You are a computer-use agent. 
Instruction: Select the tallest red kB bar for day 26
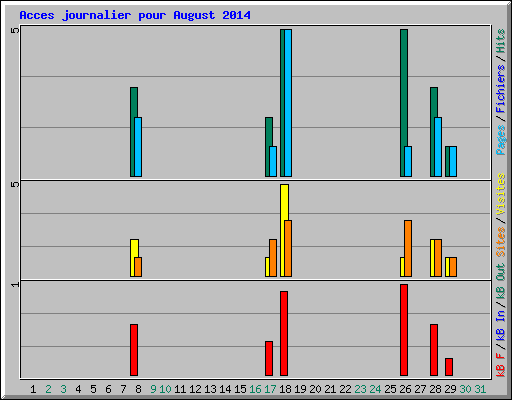point(404,330)
